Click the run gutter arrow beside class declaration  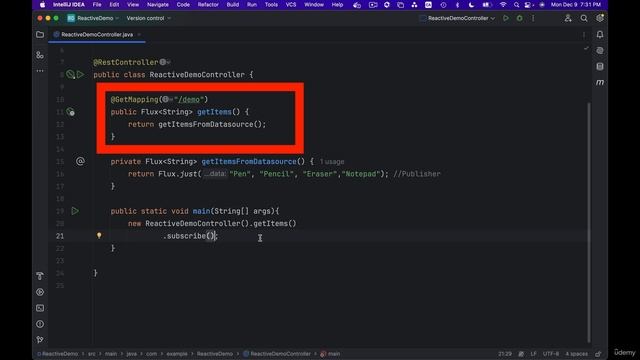(80, 75)
